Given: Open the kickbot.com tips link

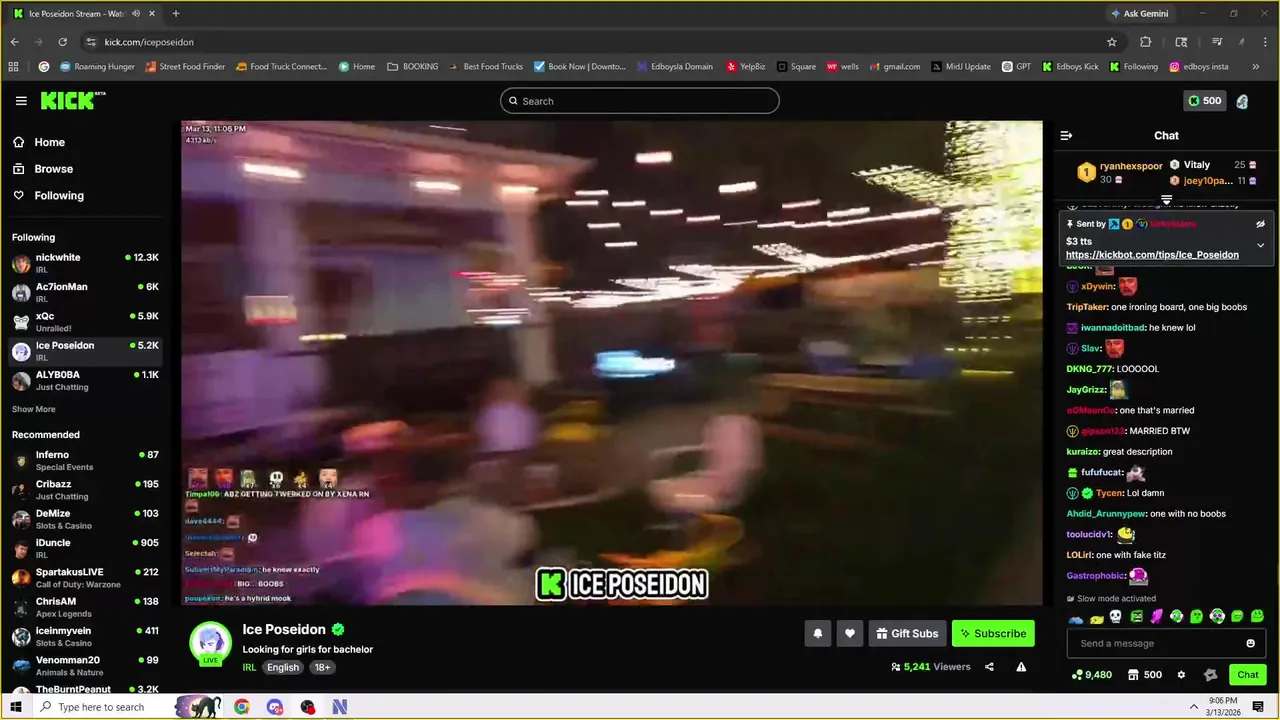Looking at the screenshot, I should pos(1152,255).
